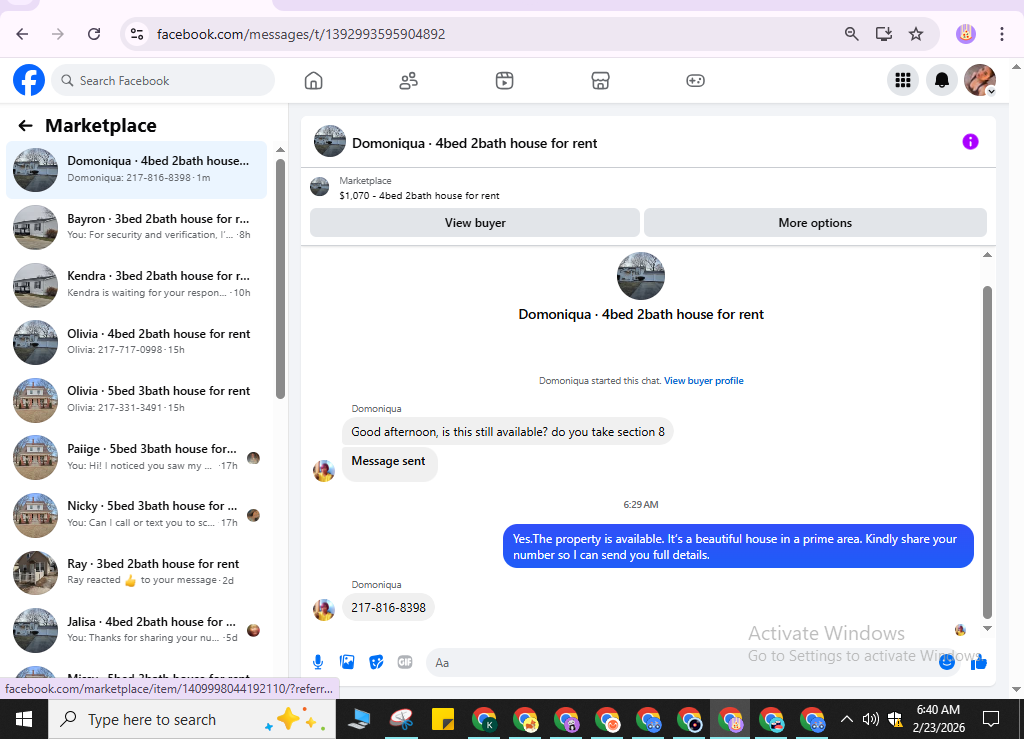This screenshot has height=739, width=1024.
Task: Open conversation information purple icon
Action: pos(970,142)
